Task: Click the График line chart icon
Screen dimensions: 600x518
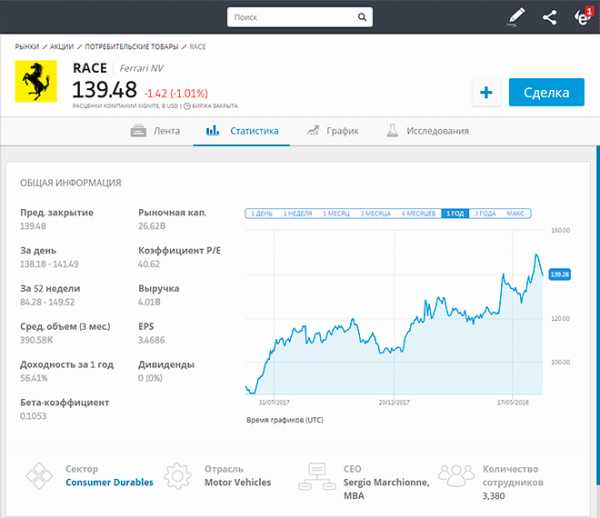Action: 313,130
